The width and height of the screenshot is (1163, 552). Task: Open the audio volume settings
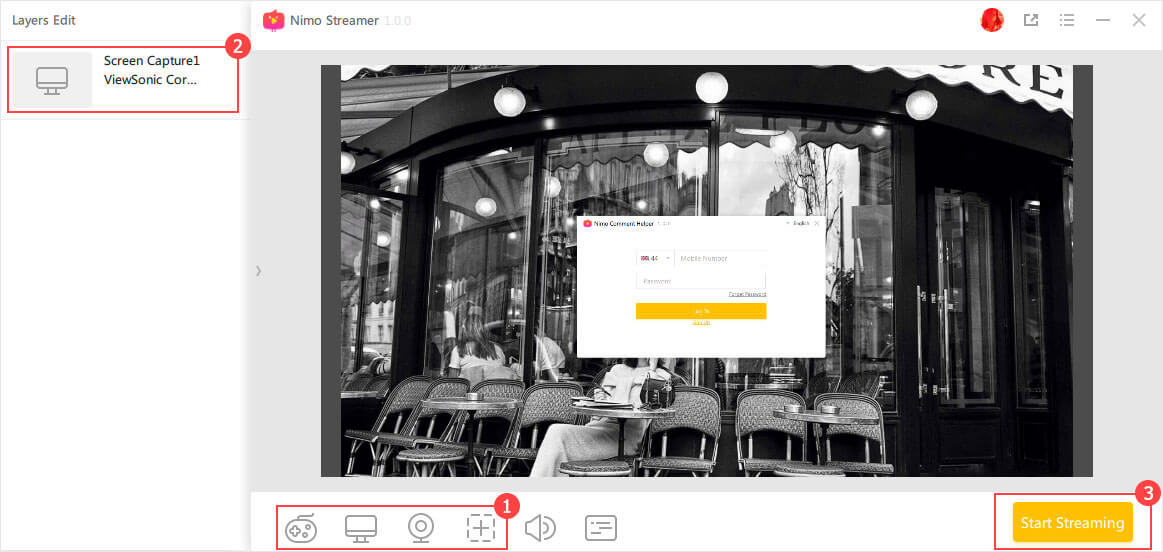pyautogui.click(x=540, y=528)
